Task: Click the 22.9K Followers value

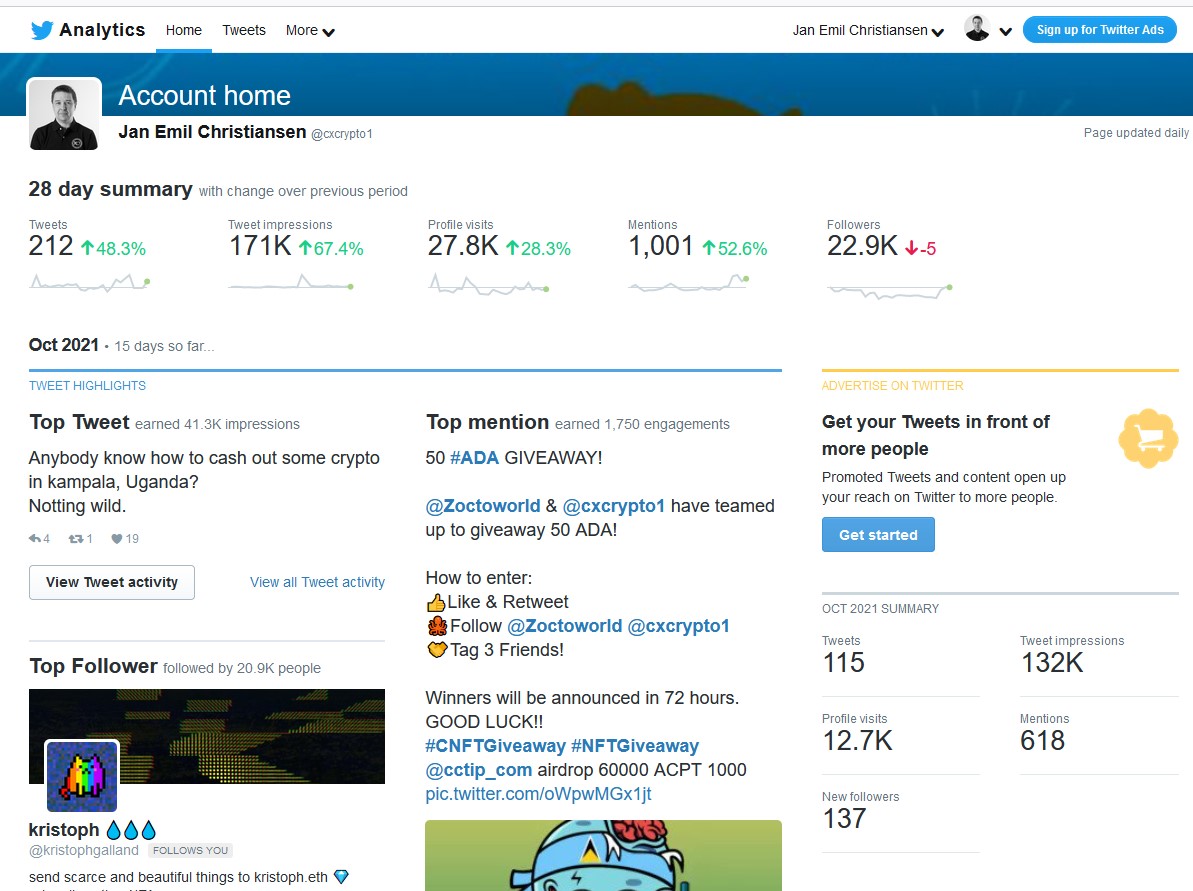Action: (863, 246)
